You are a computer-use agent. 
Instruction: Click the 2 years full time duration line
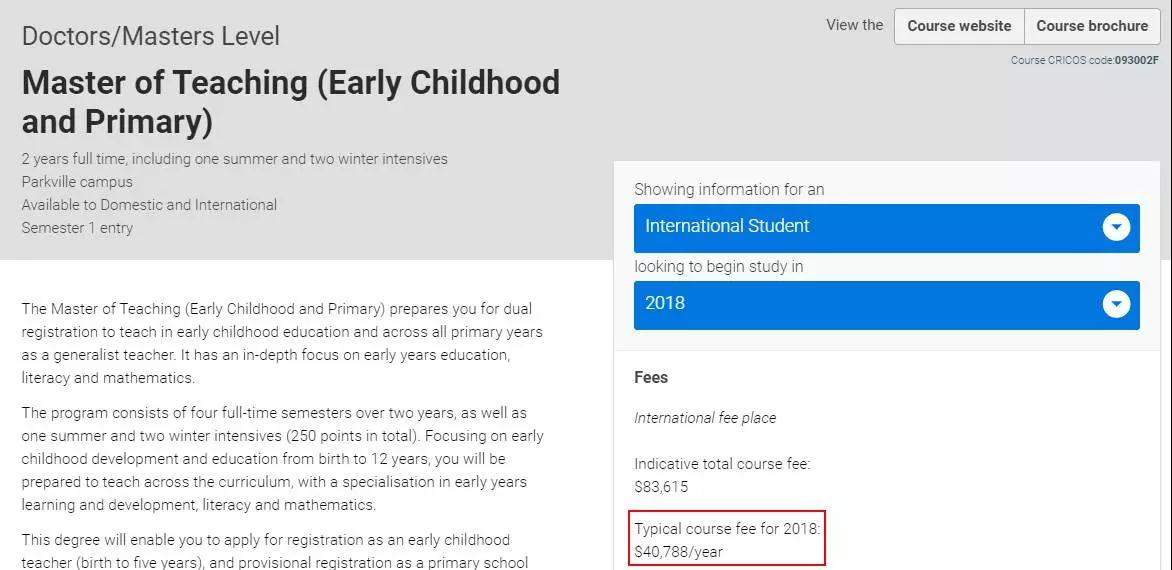(234, 159)
